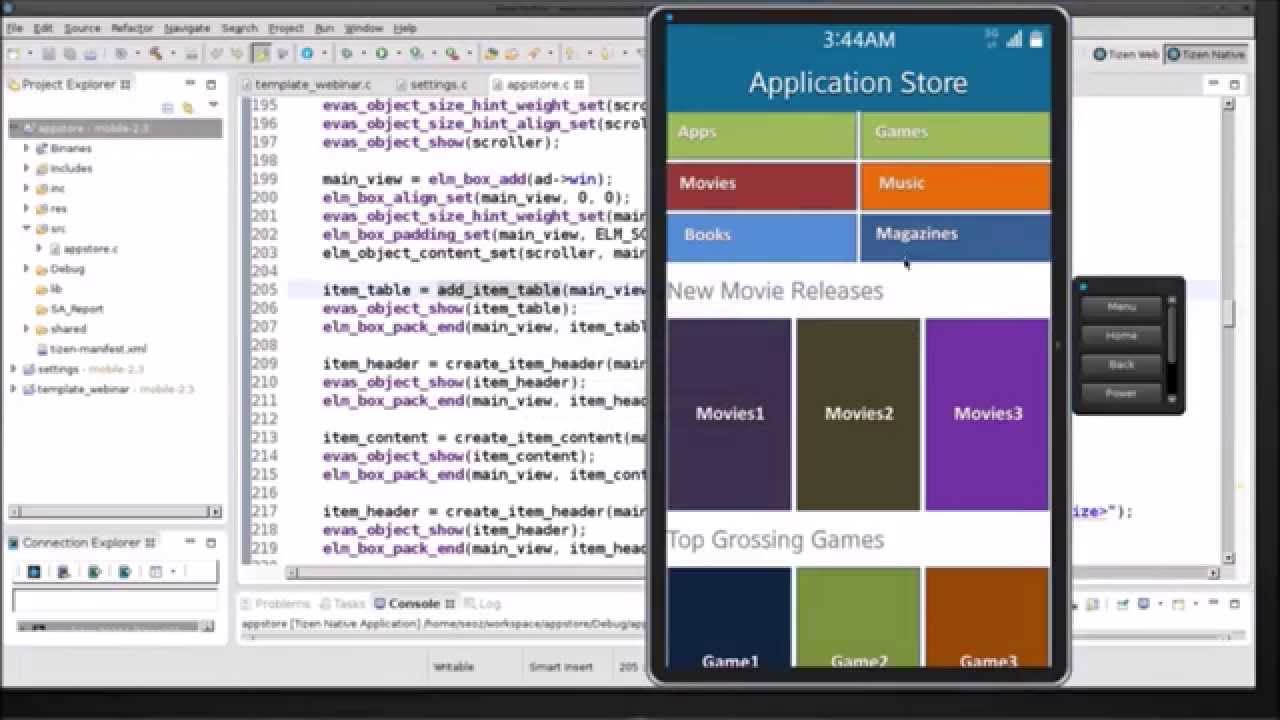Expand the template_webinar project

click(14, 389)
